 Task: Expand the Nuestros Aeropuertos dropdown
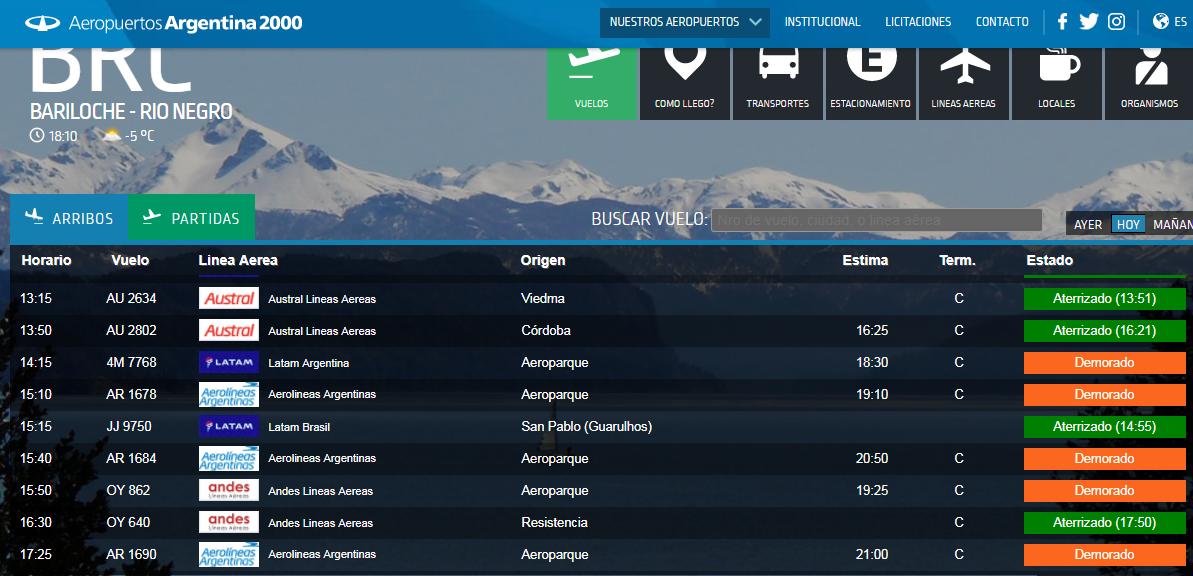point(685,22)
